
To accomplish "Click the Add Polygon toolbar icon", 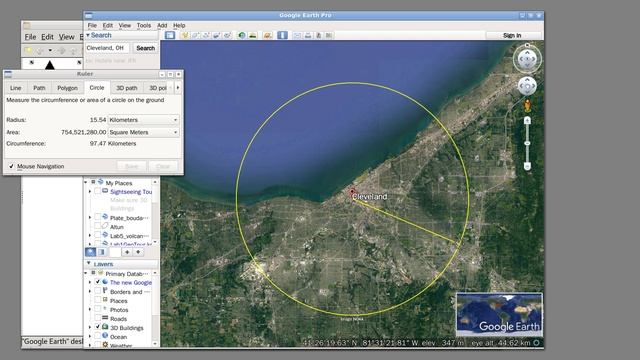I will point(195,36).
